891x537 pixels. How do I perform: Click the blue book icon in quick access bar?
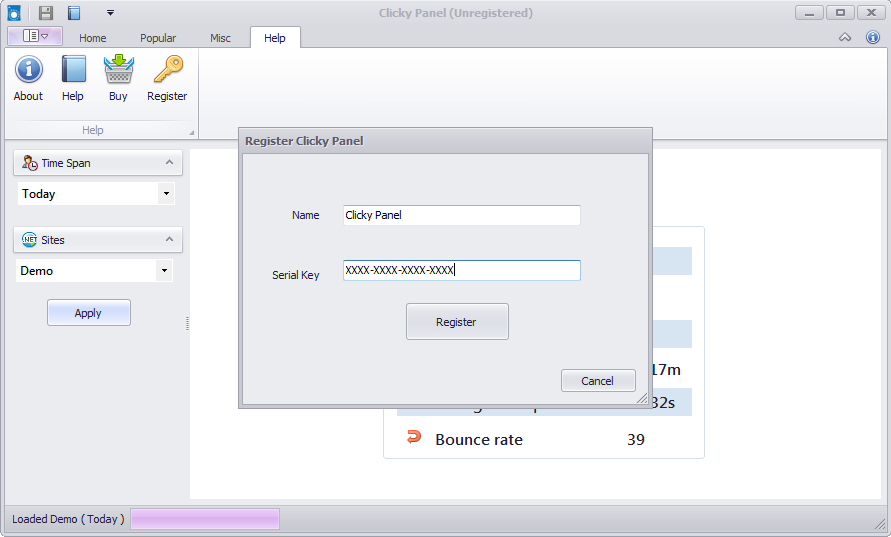[x=74, y=13]
